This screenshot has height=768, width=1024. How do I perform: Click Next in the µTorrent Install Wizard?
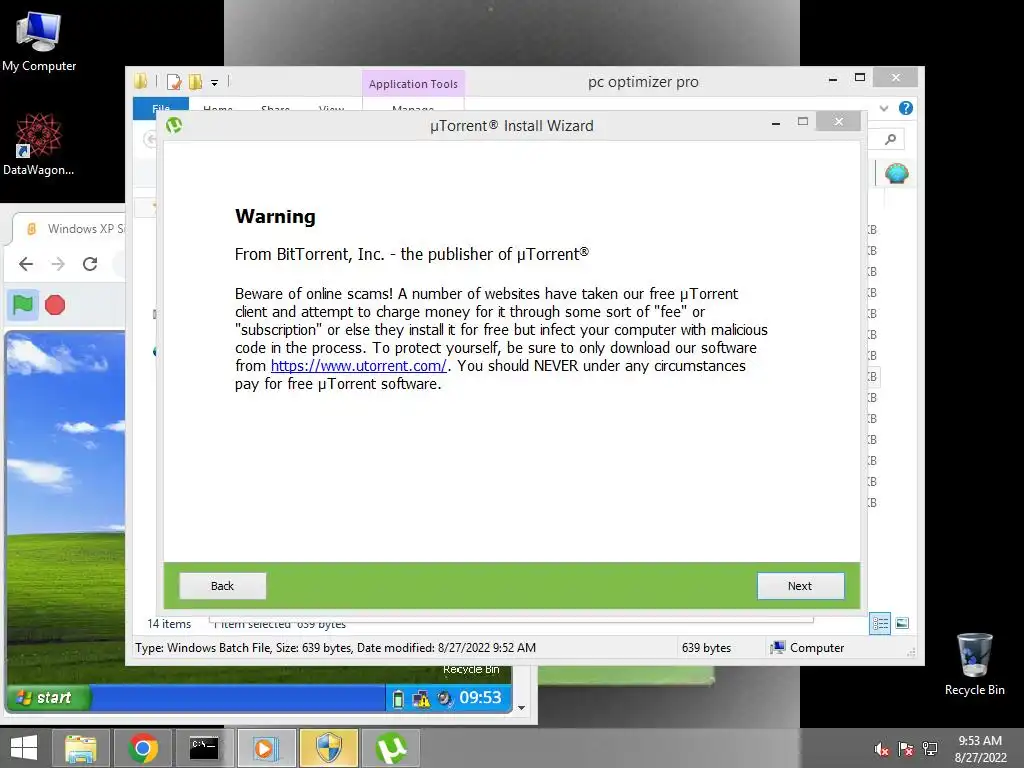[x=800, y=586]
